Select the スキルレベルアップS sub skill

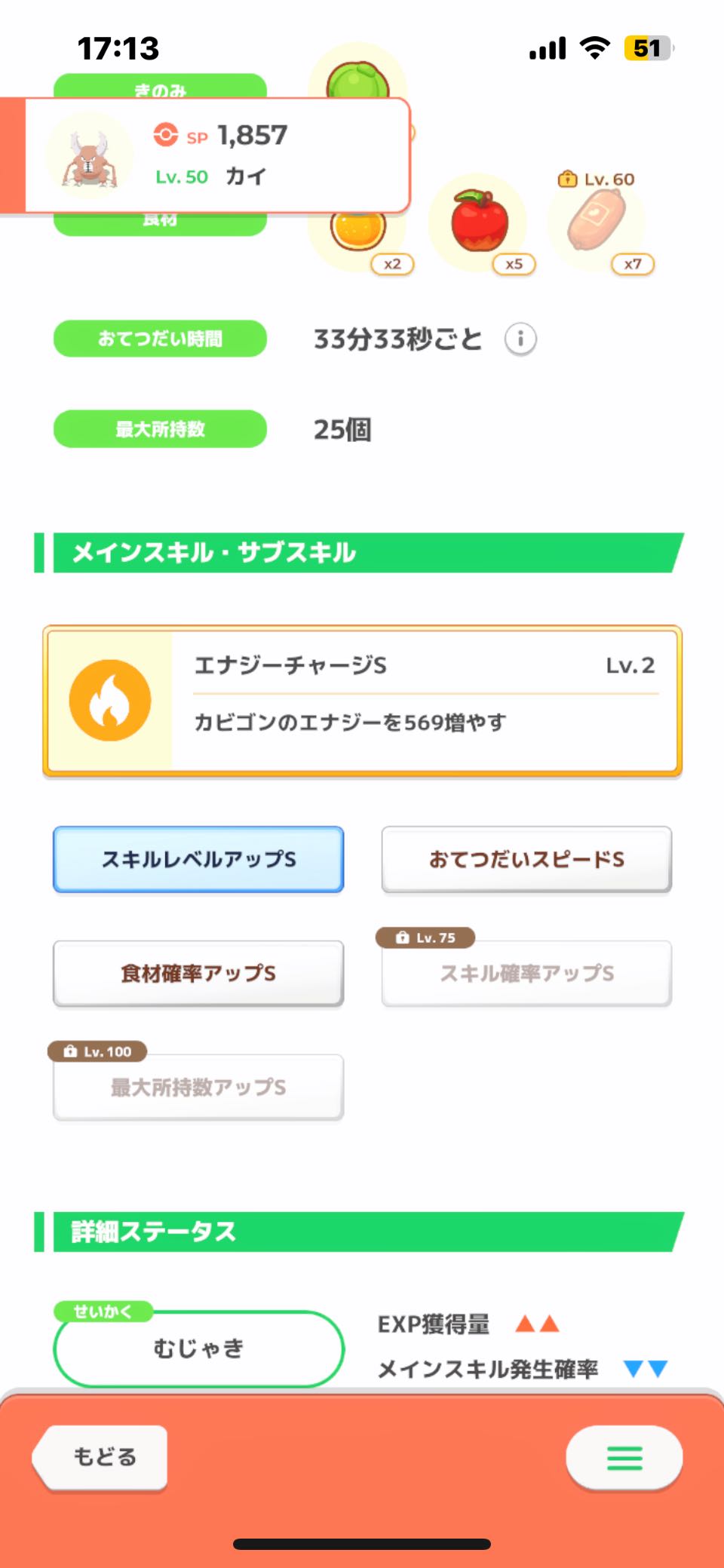198,859
